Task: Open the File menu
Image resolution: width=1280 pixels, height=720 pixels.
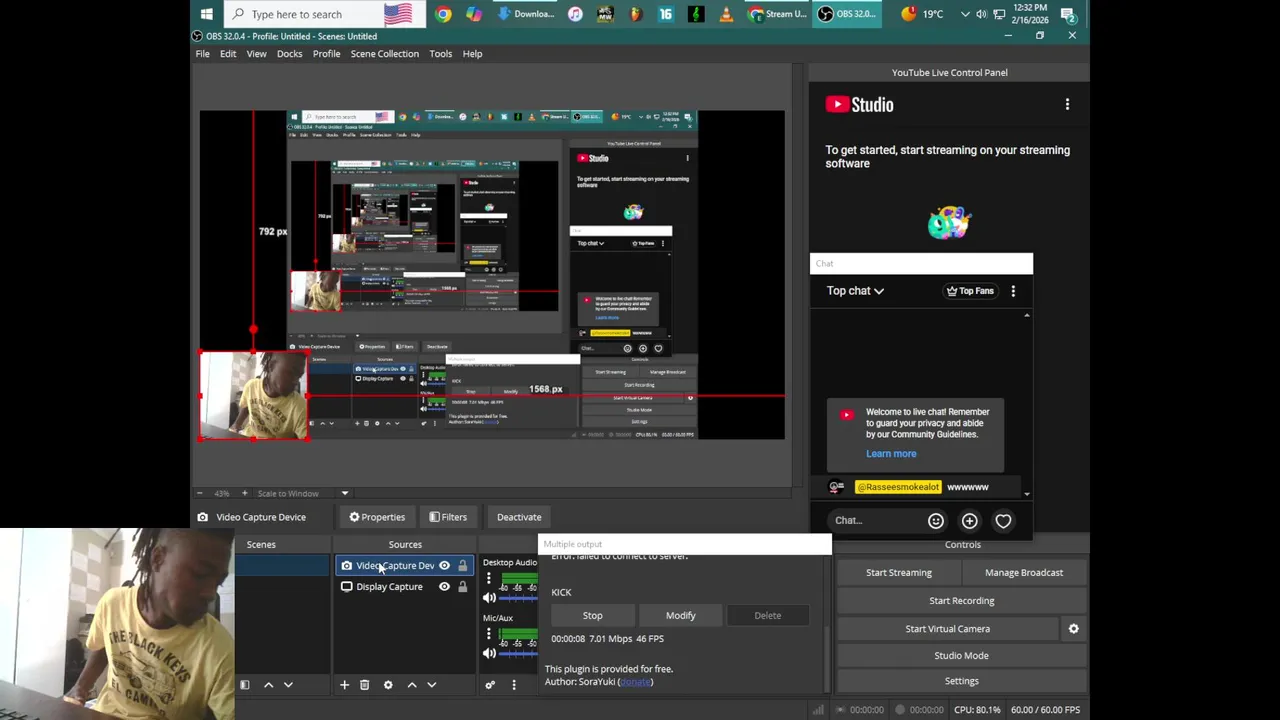Action: tap(202, 54)
